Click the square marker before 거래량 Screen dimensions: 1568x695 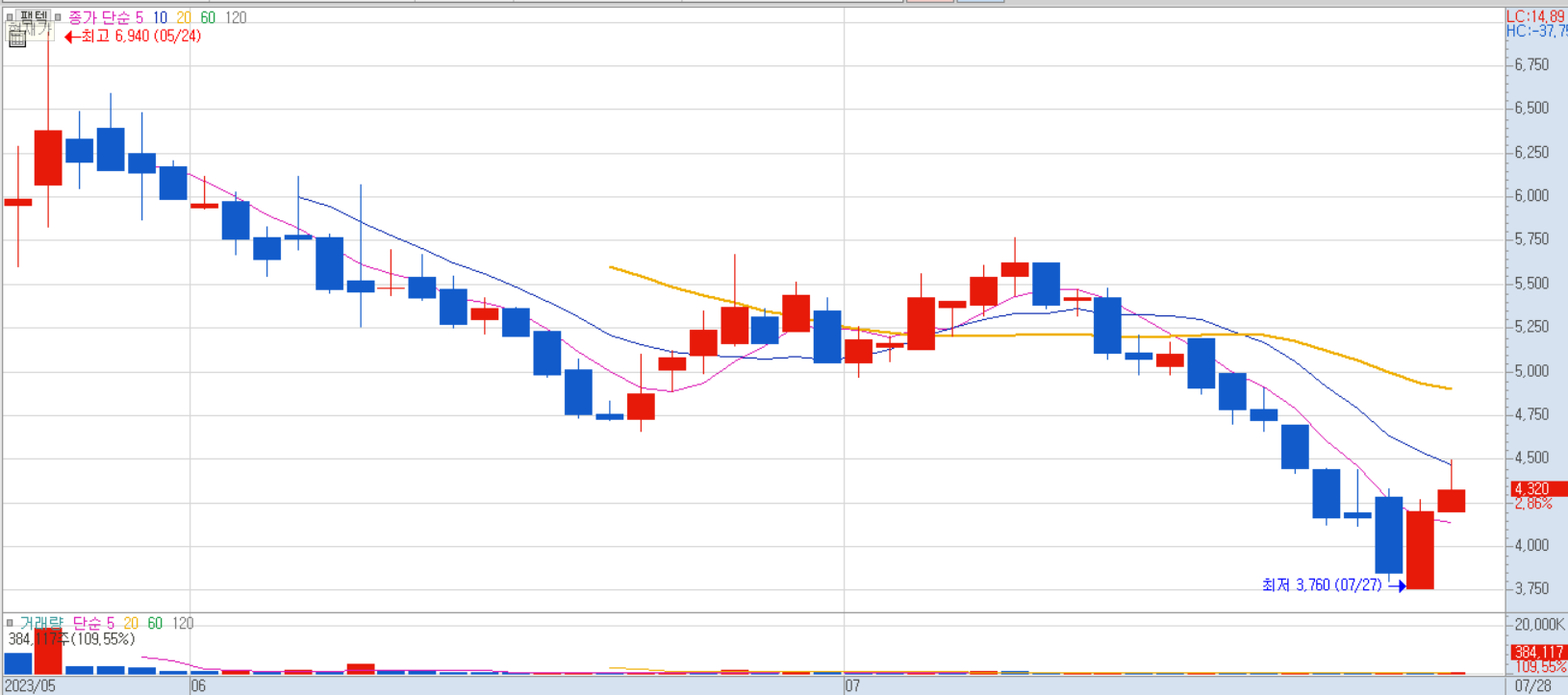point(10,623)
